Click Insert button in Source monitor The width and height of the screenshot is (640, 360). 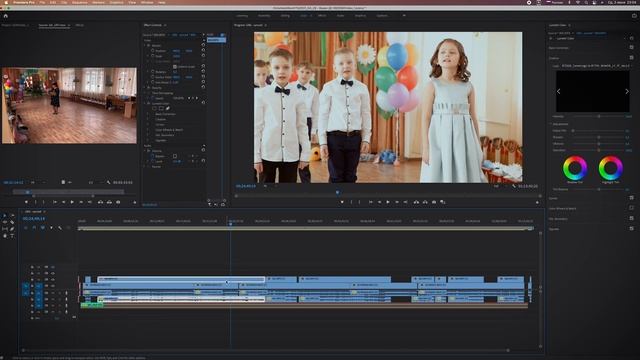pyautogui.click(x=100, y=202)
